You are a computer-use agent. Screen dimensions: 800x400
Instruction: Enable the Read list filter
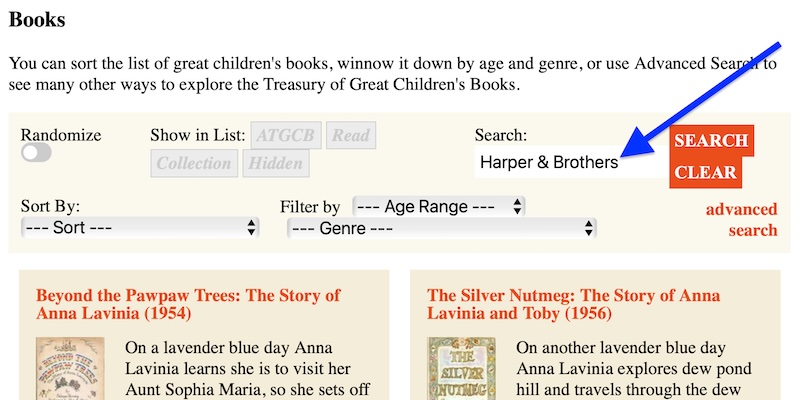[351, 135]
